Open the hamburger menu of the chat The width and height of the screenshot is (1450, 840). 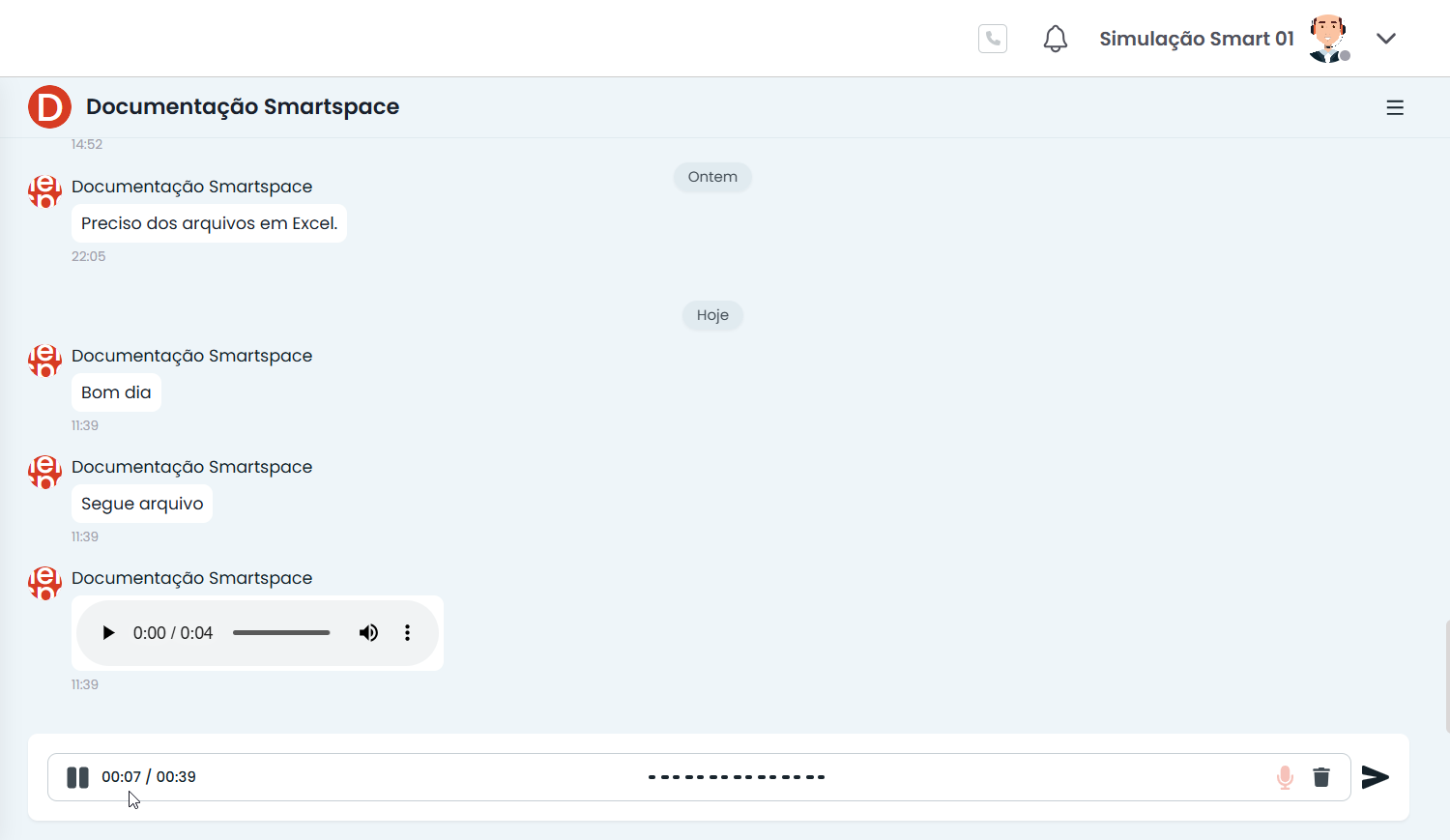[1394, 108]
